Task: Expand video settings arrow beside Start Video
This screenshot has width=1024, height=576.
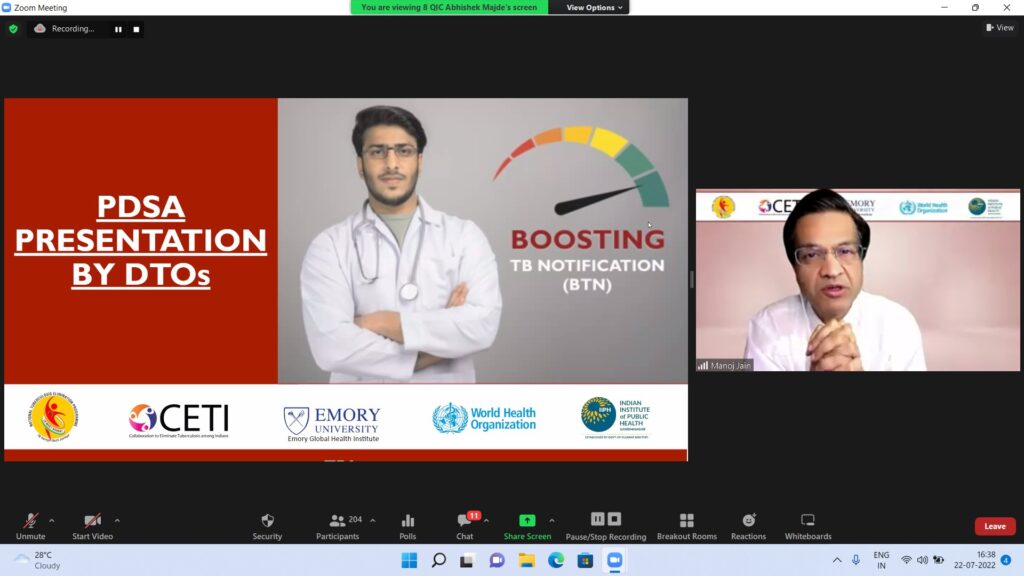Action: tap(117, 520)
